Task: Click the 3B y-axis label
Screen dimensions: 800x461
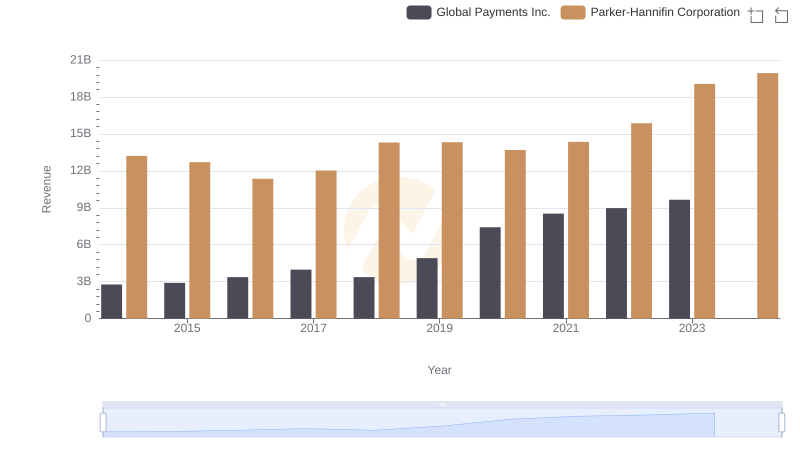Action: pyautogui.click(x=84, y=281)
